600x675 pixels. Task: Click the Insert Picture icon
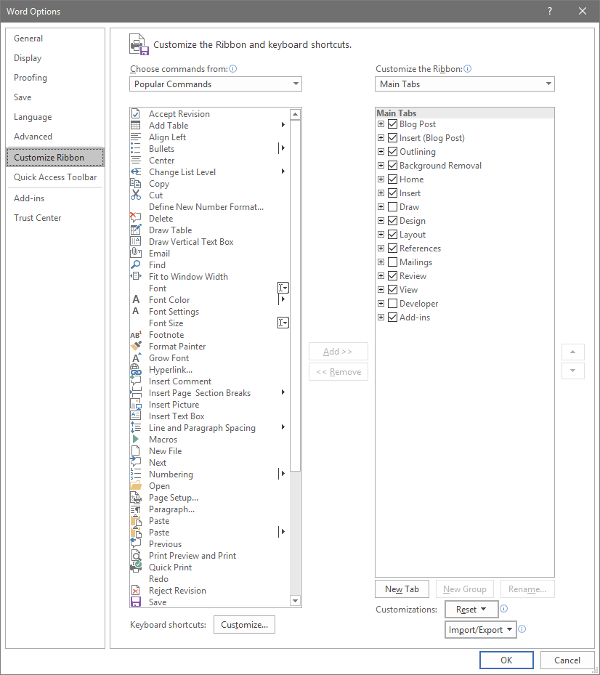[137, 405]
